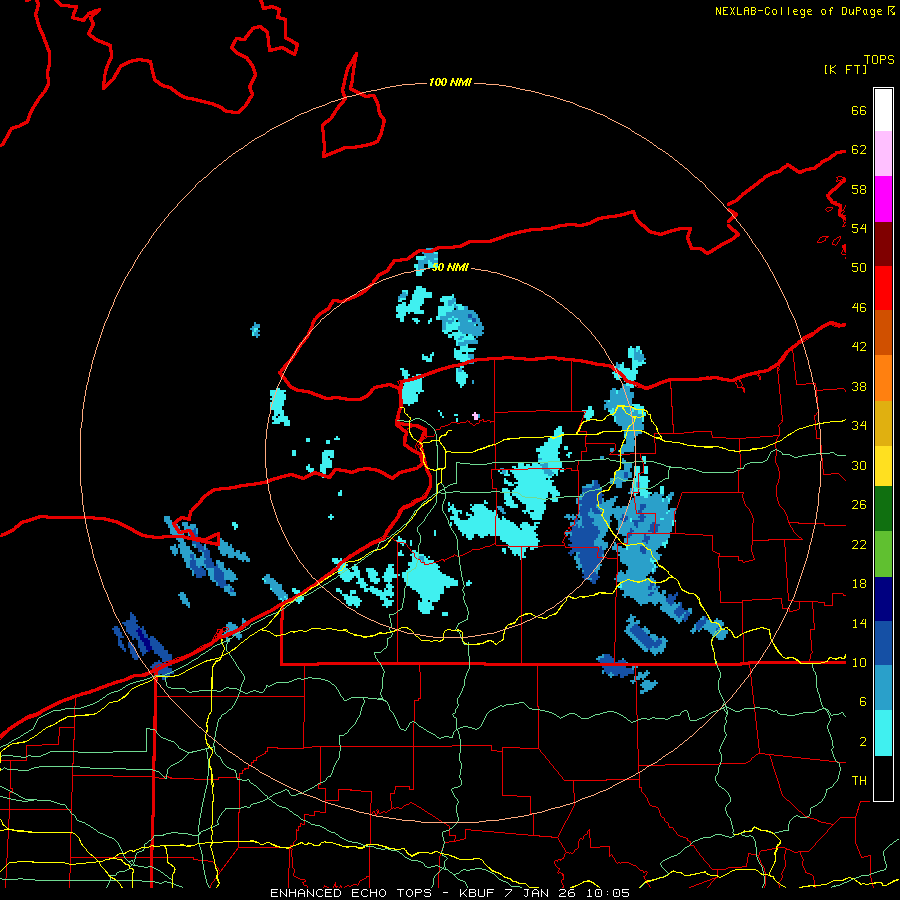Click the legend value "46"
The width and height of the screenshot is (900, 900).
pyautogui.click(x=859, y=308)
